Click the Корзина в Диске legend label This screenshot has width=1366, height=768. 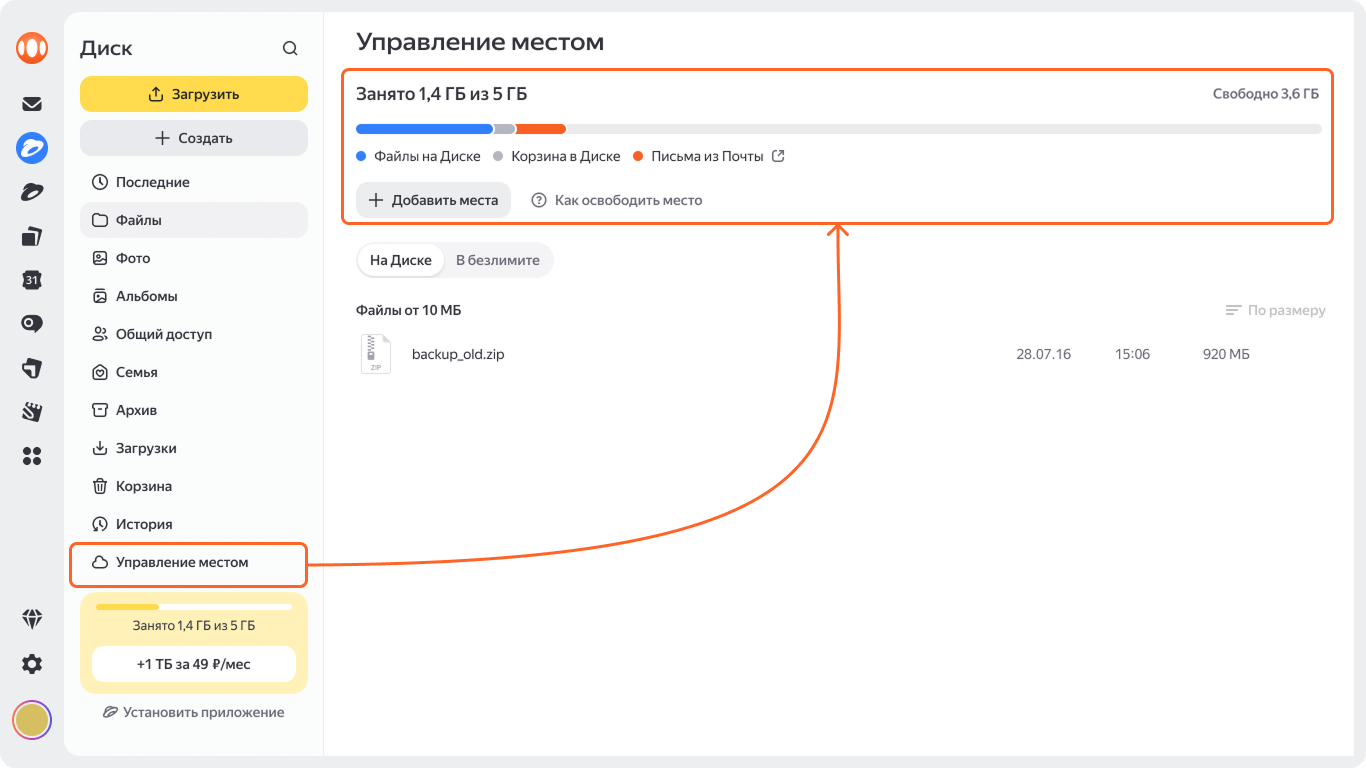click(566, 156)
